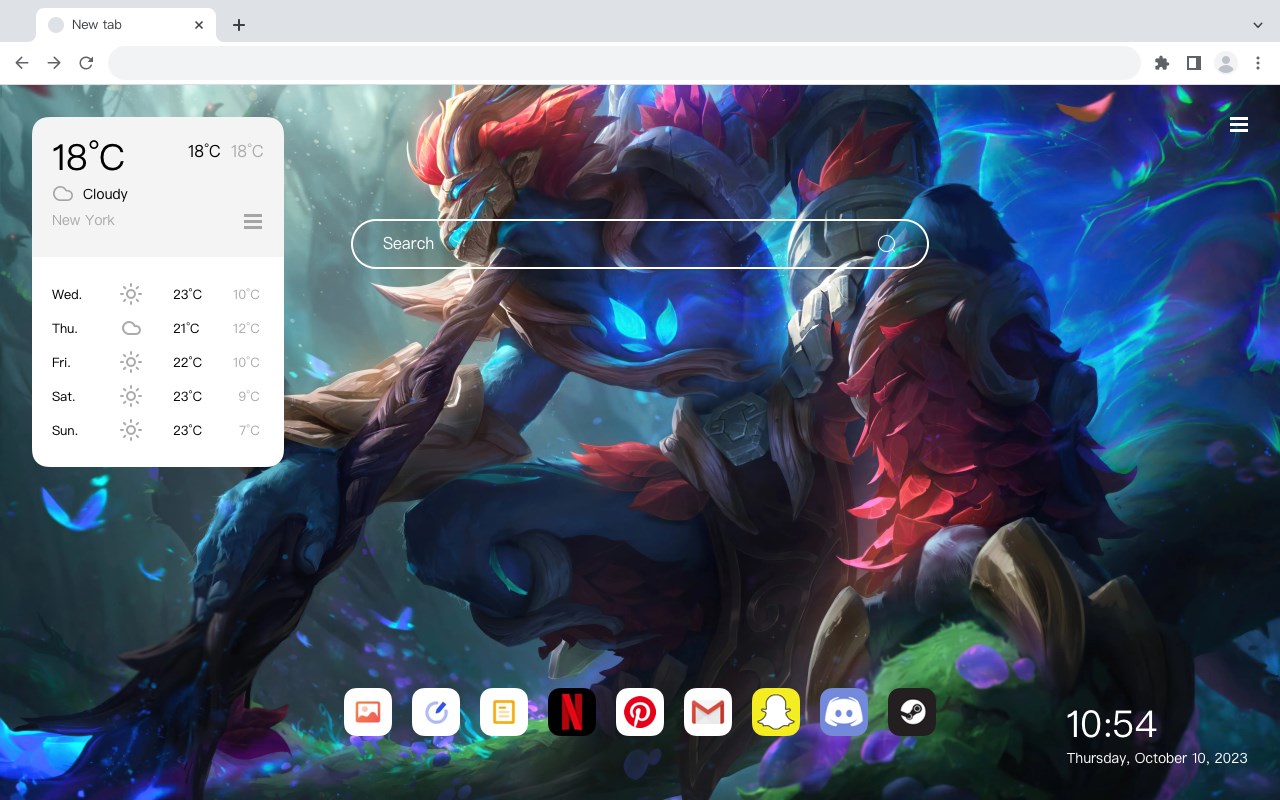Viewport: 1280px width, 800px height.
Task: Click Thursday's 21°C high temperature
Action: click(x=186, y=328)
